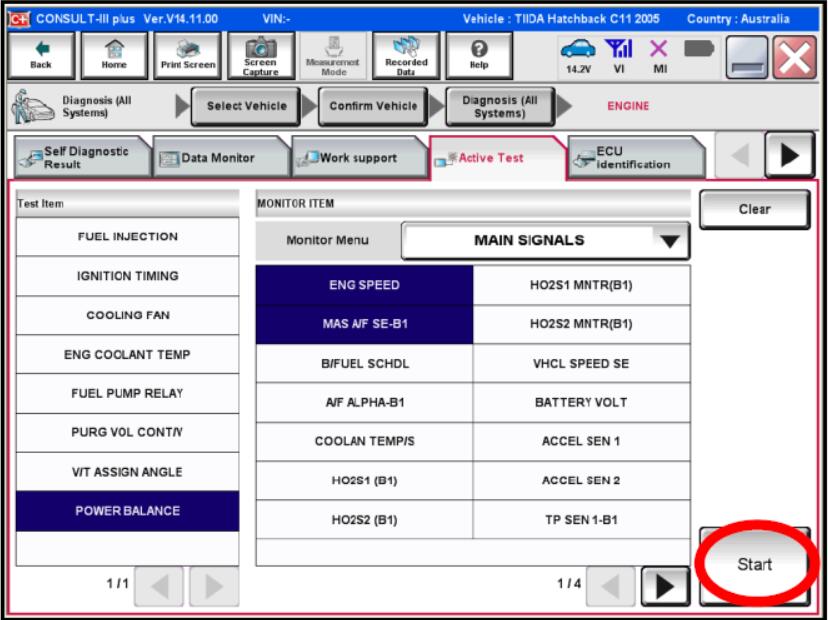The width and height of the screenshot is (828, 620).
Task: Open the ECU Identification tab
Action: tap(636, 157)
